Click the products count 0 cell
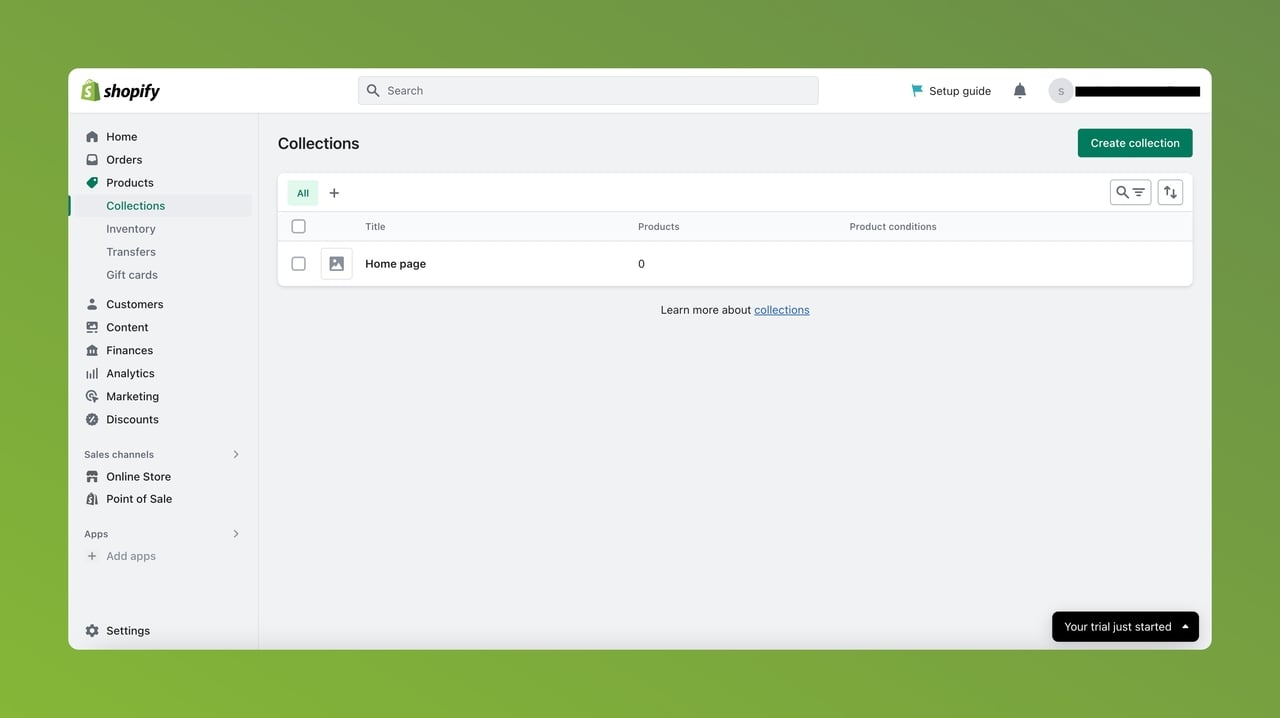The height and width of the screenshot is (718, 1280). pyautogui.click(x=641, y=264)
